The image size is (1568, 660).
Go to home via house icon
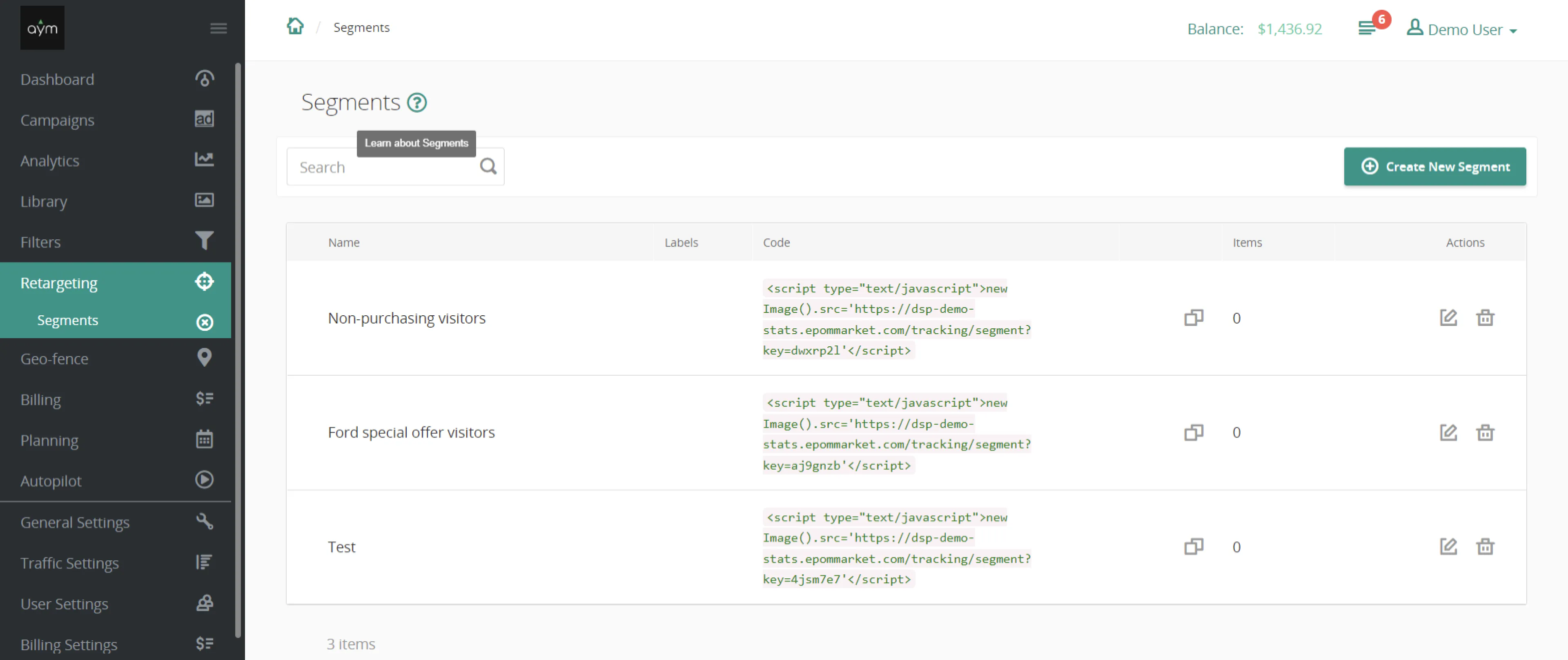click(295, 27)
